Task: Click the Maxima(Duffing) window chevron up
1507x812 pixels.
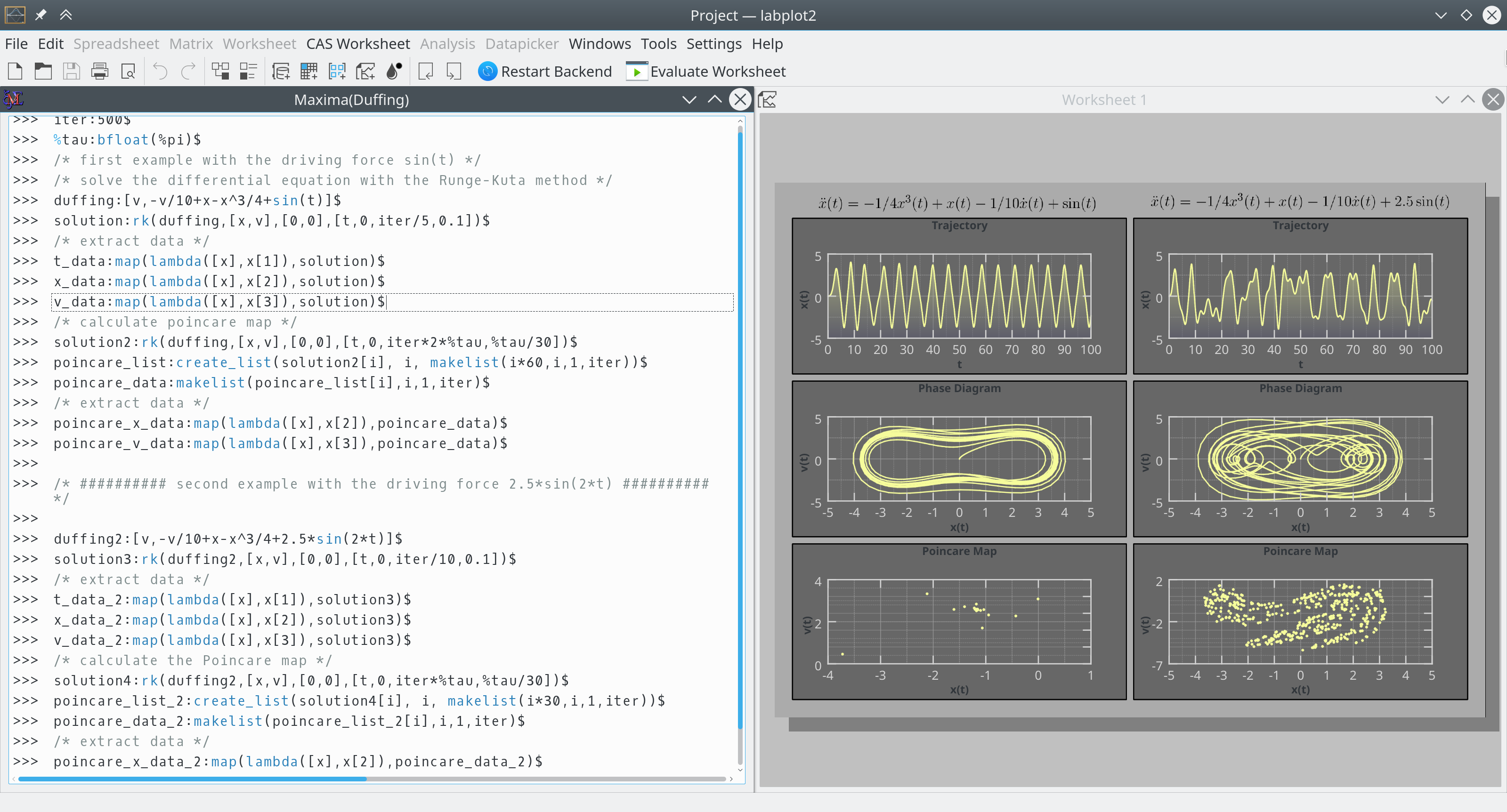Action: coord(715,100)
